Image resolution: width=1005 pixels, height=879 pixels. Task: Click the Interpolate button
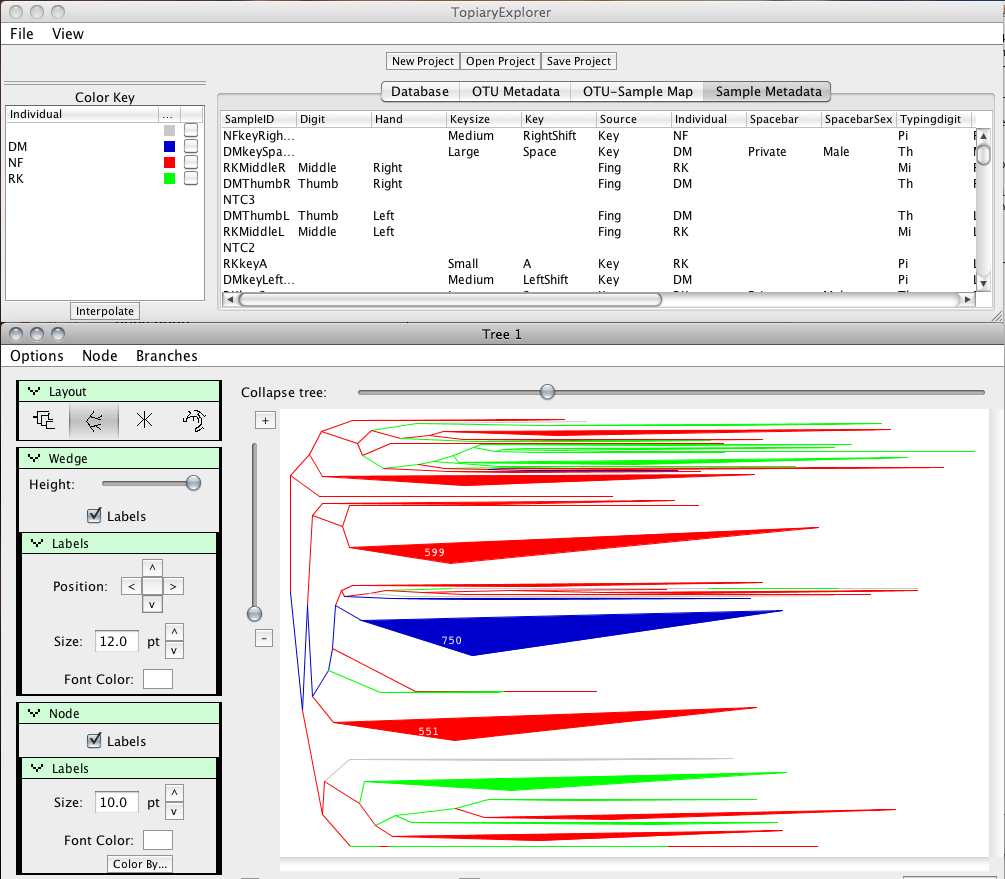(104, 311)
